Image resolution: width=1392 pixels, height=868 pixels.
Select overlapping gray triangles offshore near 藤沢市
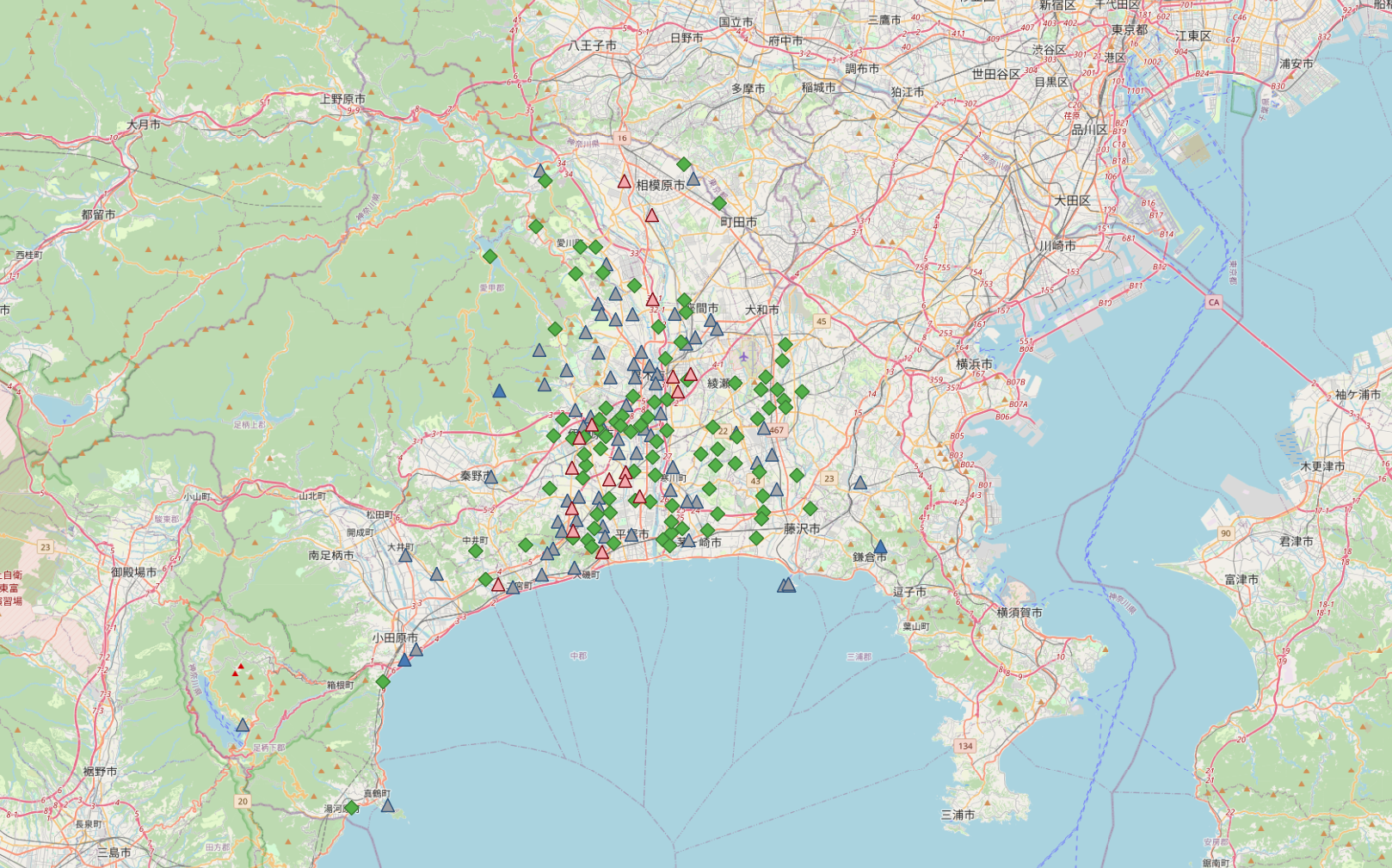(786, 585)
